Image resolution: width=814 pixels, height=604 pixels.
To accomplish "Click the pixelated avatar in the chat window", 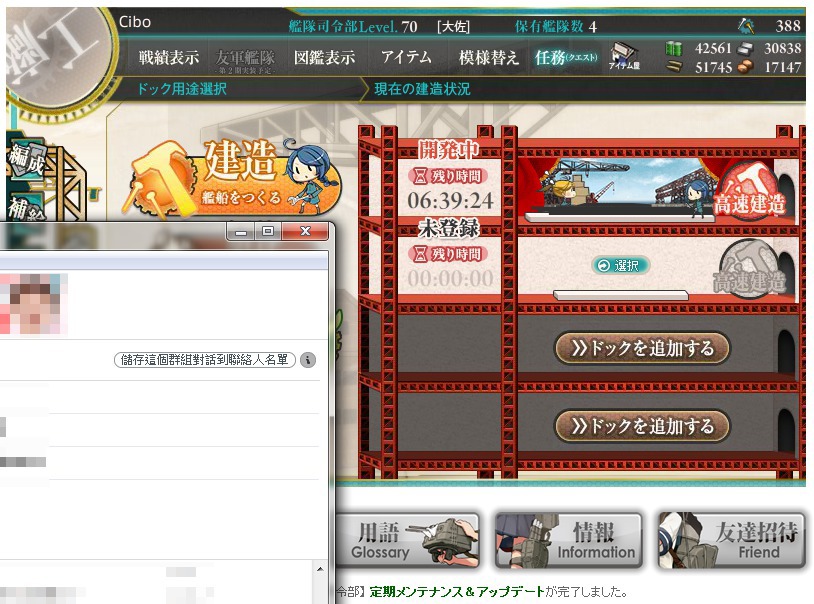I will pos(34,304).
